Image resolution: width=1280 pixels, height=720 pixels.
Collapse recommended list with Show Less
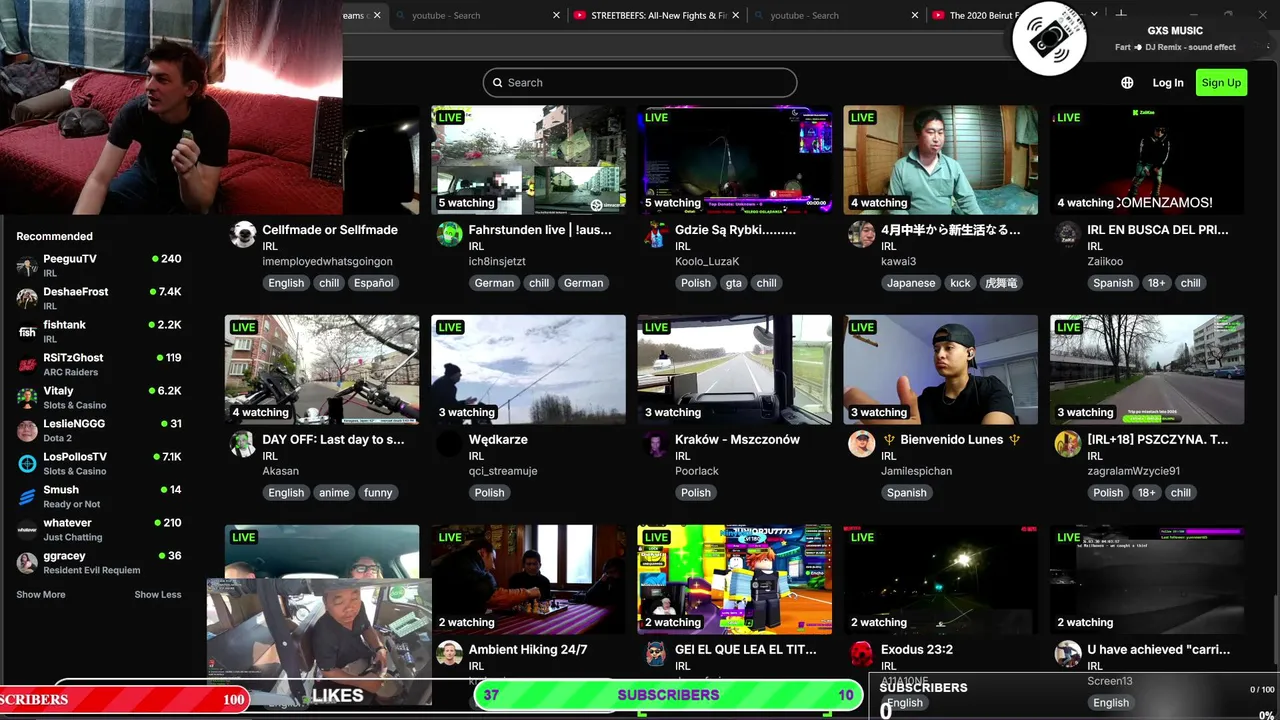(x=158, y=595)
